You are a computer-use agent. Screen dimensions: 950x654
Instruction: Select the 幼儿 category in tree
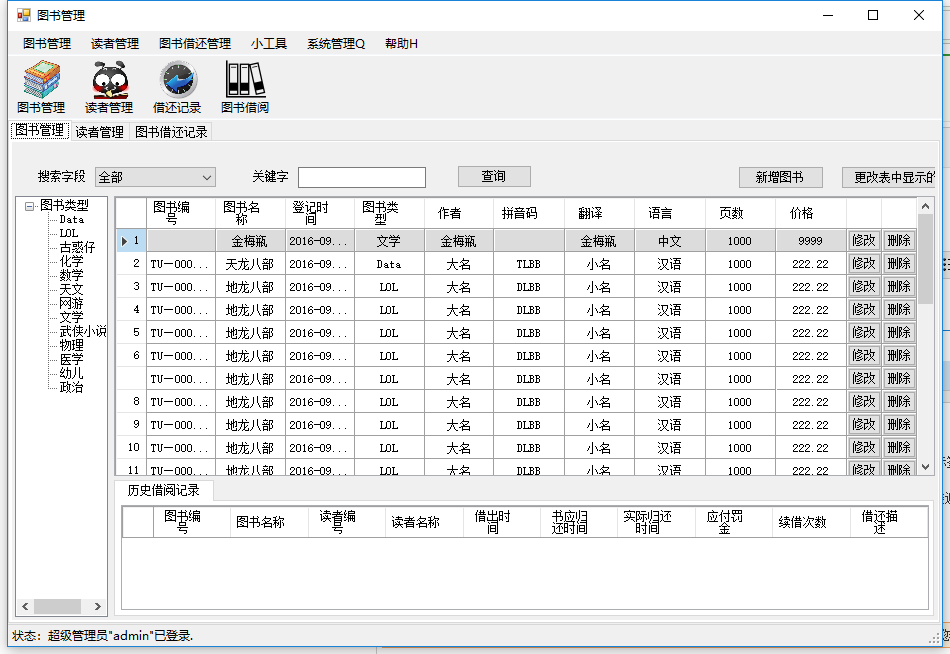(71, 373)
